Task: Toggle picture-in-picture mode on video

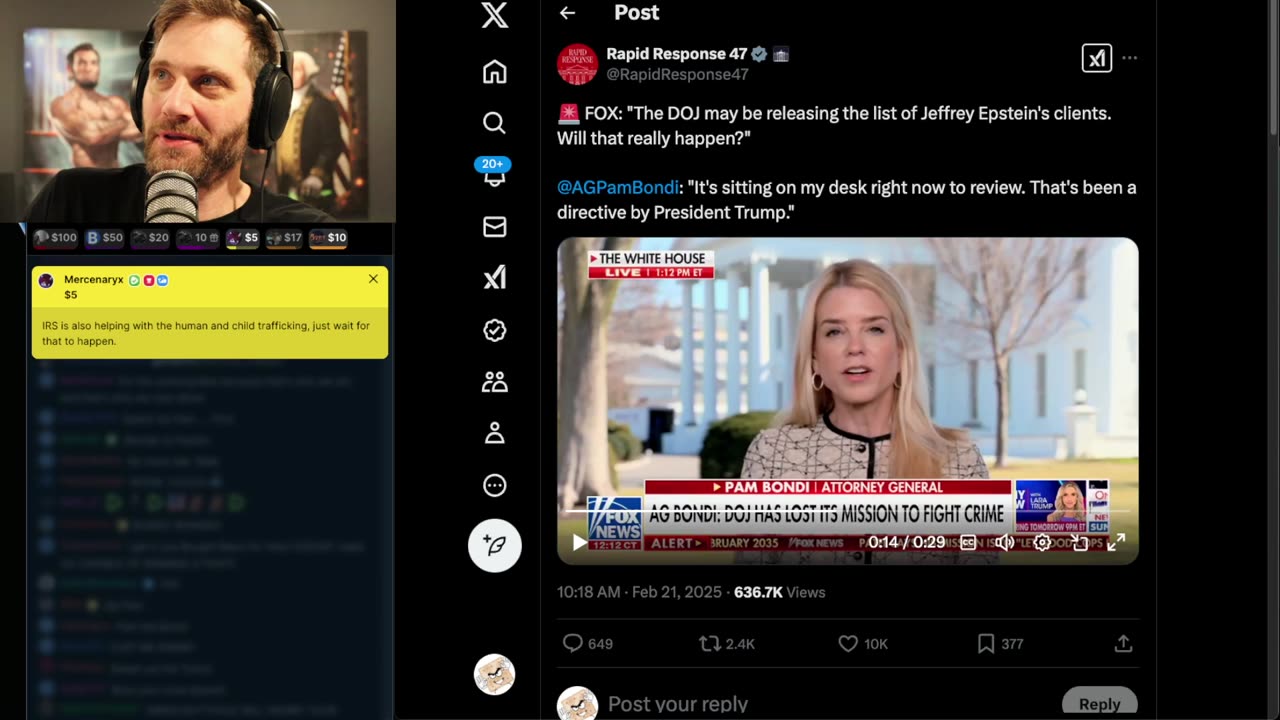Action: [1079, 542]
